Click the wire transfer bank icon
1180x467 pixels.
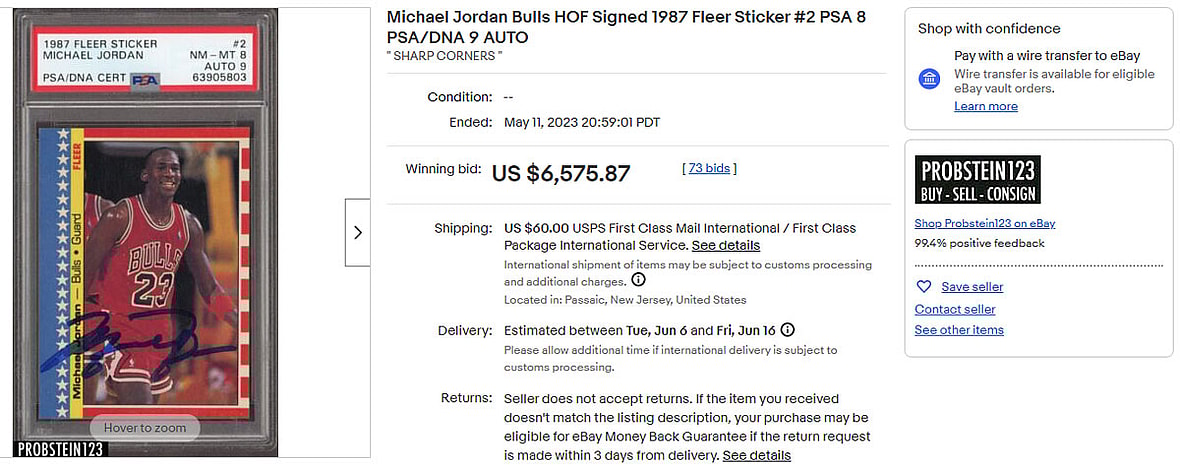(x=930, y=79)
